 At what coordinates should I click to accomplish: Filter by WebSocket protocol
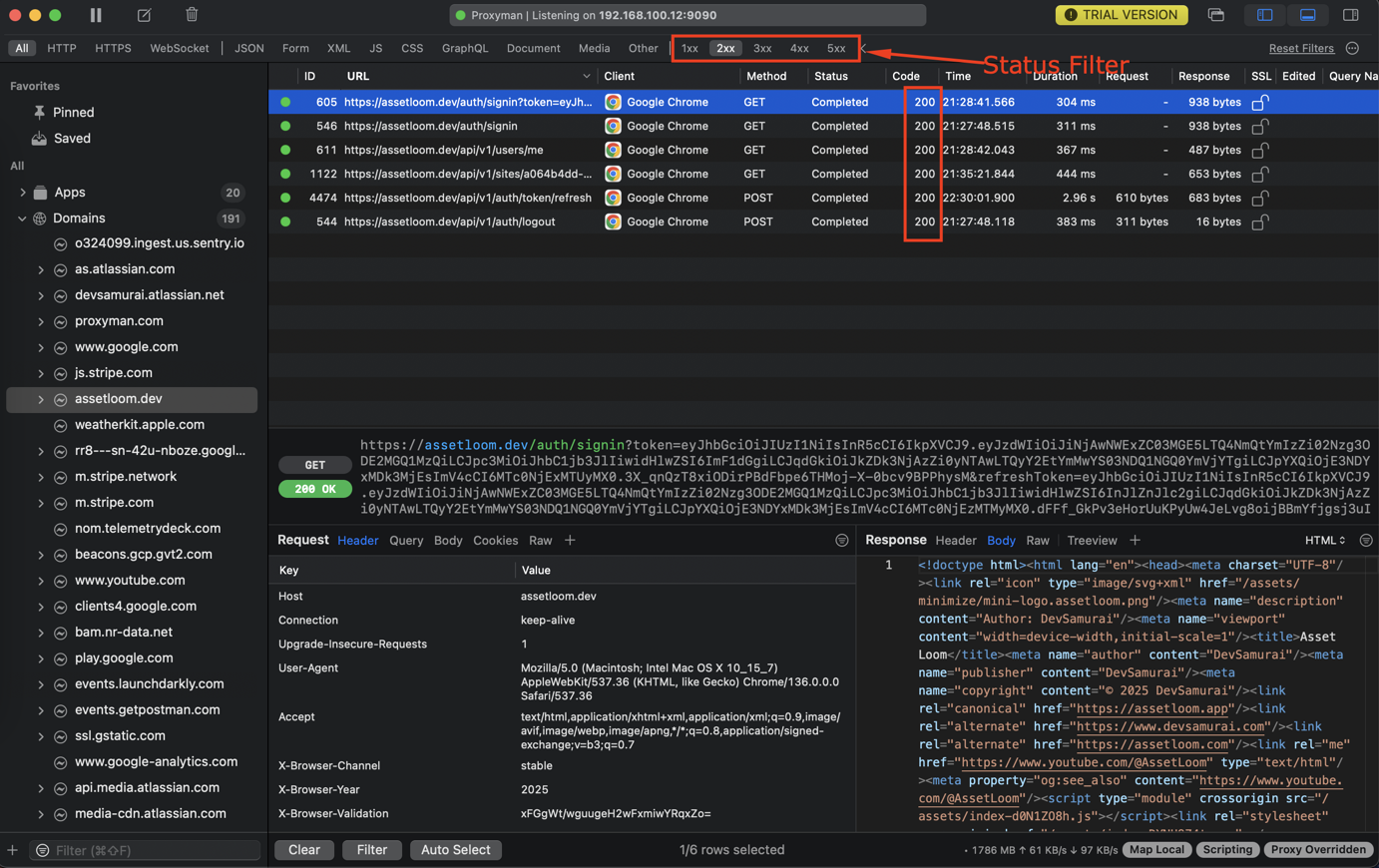pos(180,48)
